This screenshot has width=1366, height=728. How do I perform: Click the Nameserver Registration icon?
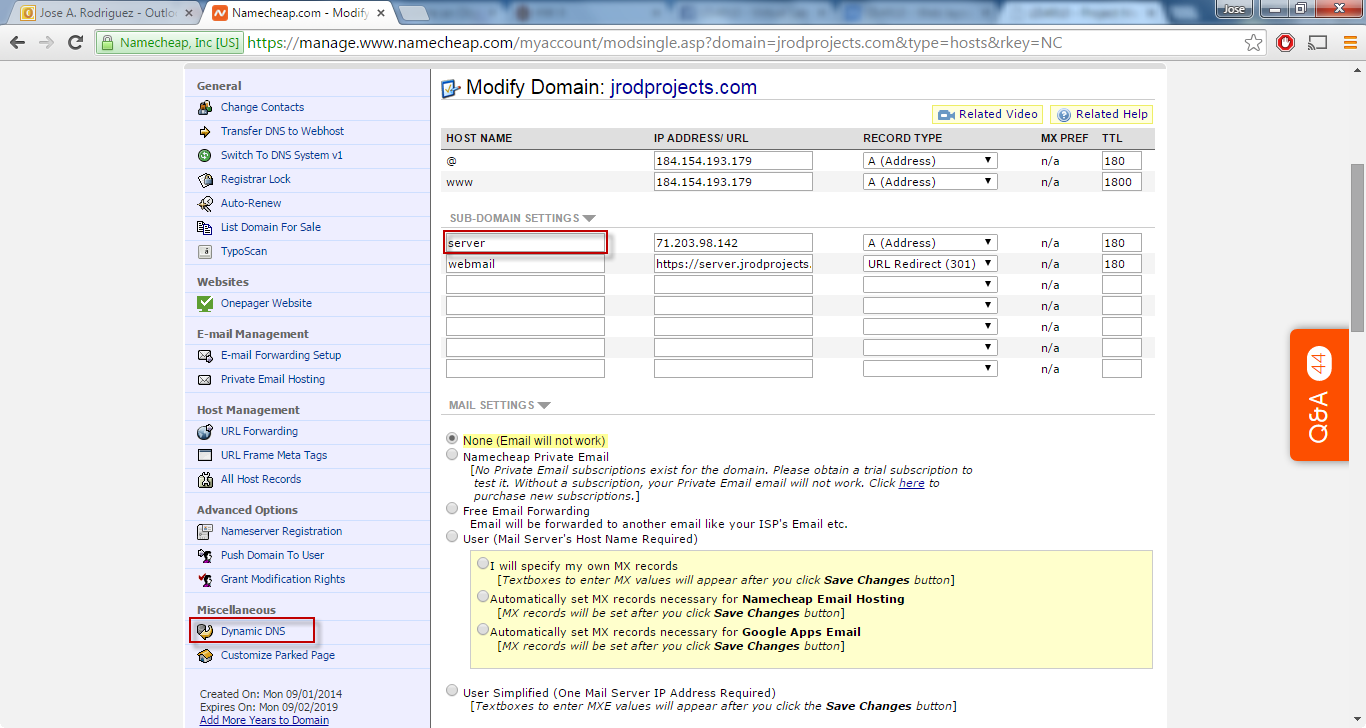click(x=205, y=531)
